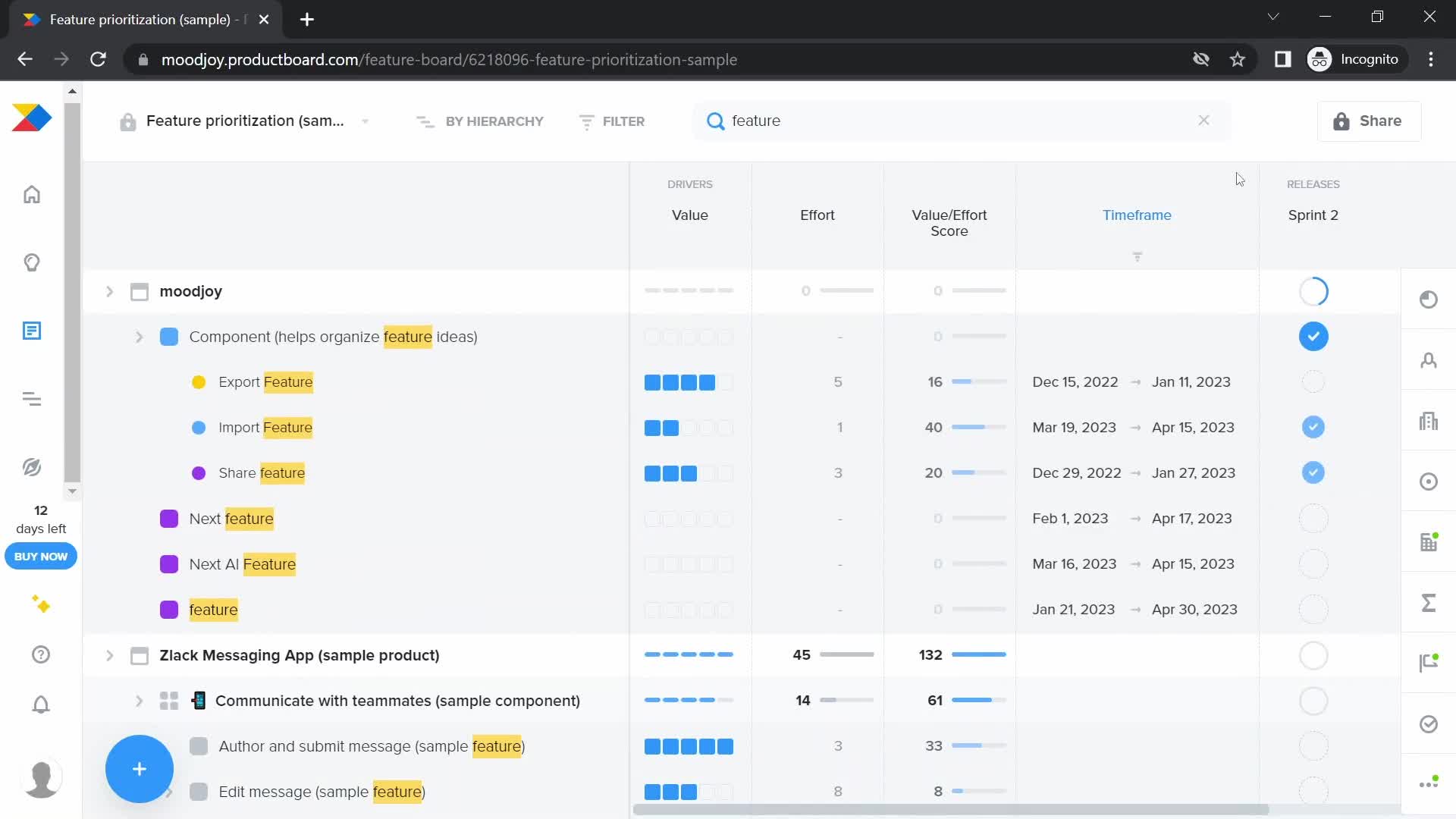The height and width of the screenshot is (819, 1456).
Task: Toggle Sprint 2 release for Author and submit message
Action: click(1313, 746)
